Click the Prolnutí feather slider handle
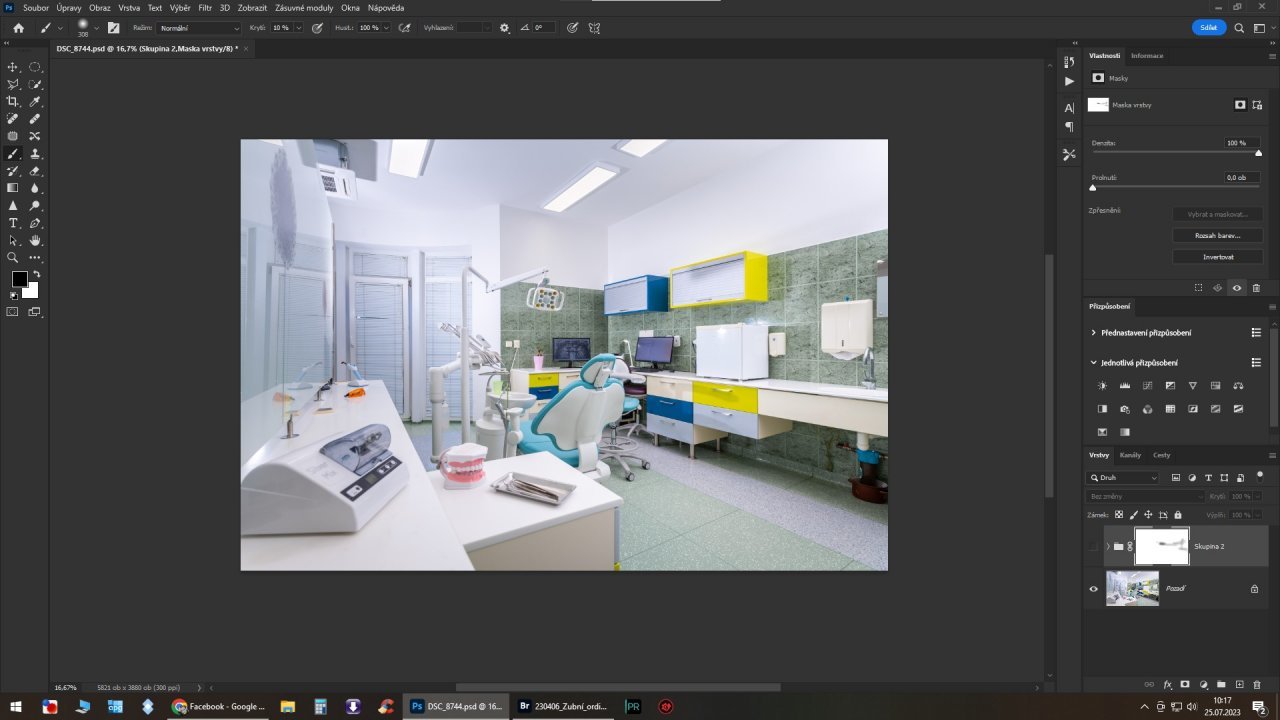 (x=1092, y=187)
